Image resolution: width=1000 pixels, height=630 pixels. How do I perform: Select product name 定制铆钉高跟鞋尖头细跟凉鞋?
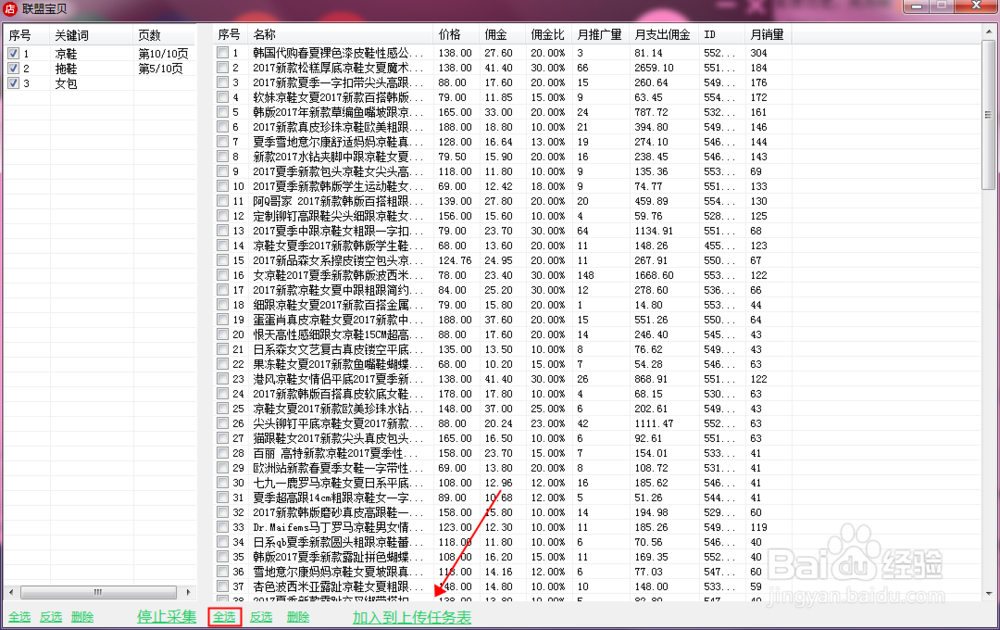coord(337,216)
